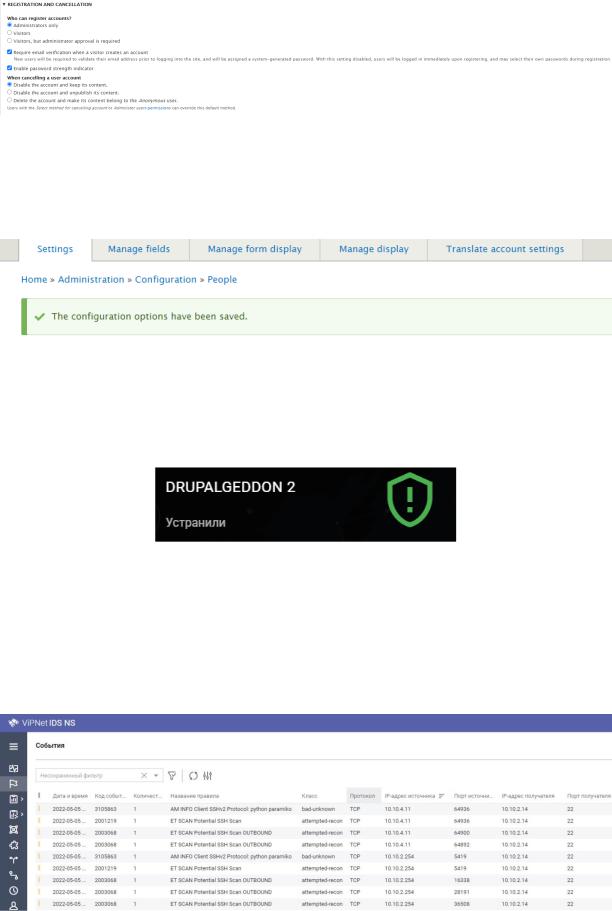
Task: Toggle 'Enable password strength indicator' checkbox
Action: (9, 68)
